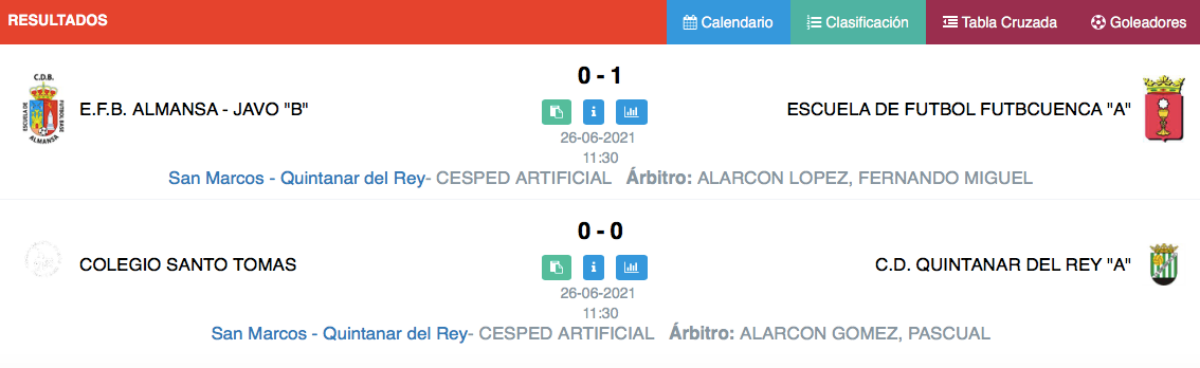This screenshot has width=1200, height=368.
Task: Select team ESCUELA DE FUTBOL FUTBCUENCA "A"
Action: click(x=959, y=109)
